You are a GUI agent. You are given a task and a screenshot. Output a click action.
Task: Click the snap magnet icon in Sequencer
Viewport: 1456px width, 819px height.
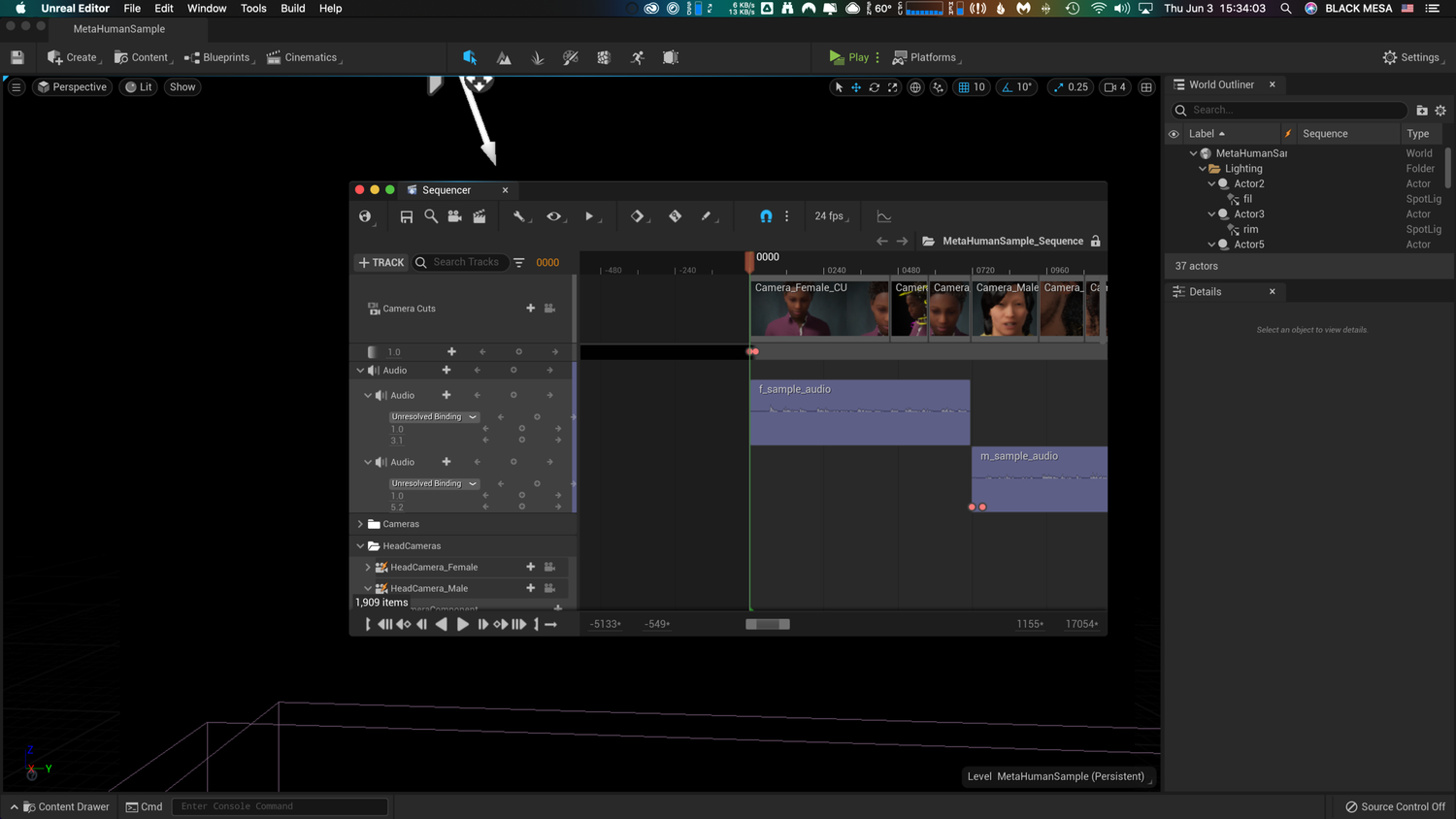click(766, 215)
